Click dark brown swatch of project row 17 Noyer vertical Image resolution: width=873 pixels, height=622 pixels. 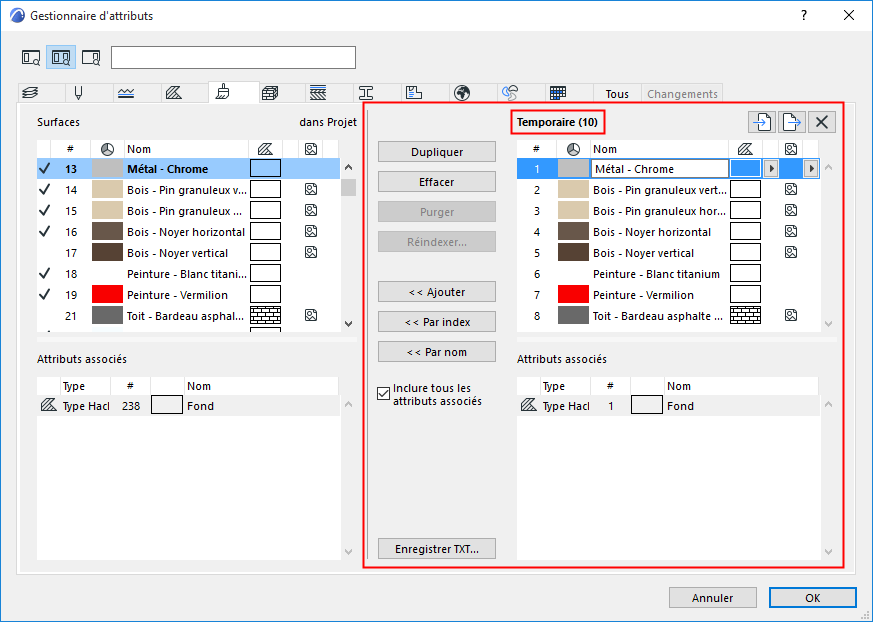click(107, 253)
